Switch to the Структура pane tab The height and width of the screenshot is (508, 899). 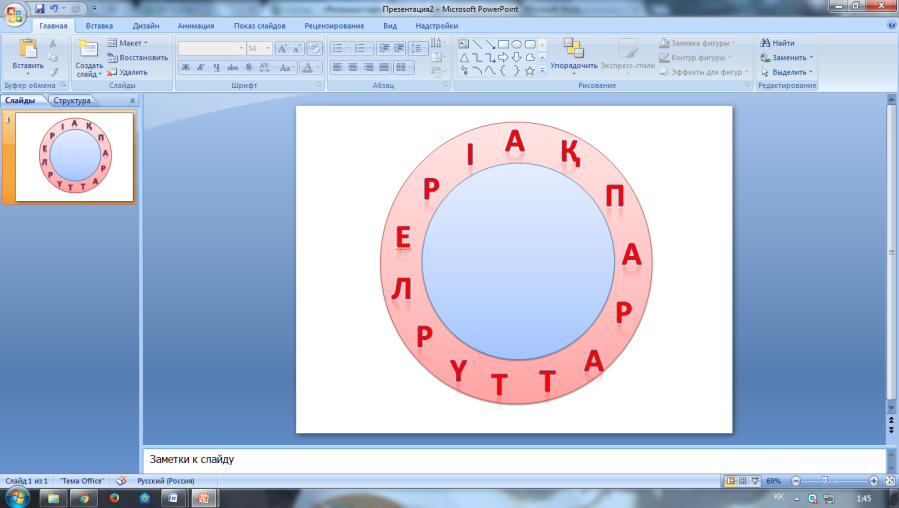(x=73, y=101)
